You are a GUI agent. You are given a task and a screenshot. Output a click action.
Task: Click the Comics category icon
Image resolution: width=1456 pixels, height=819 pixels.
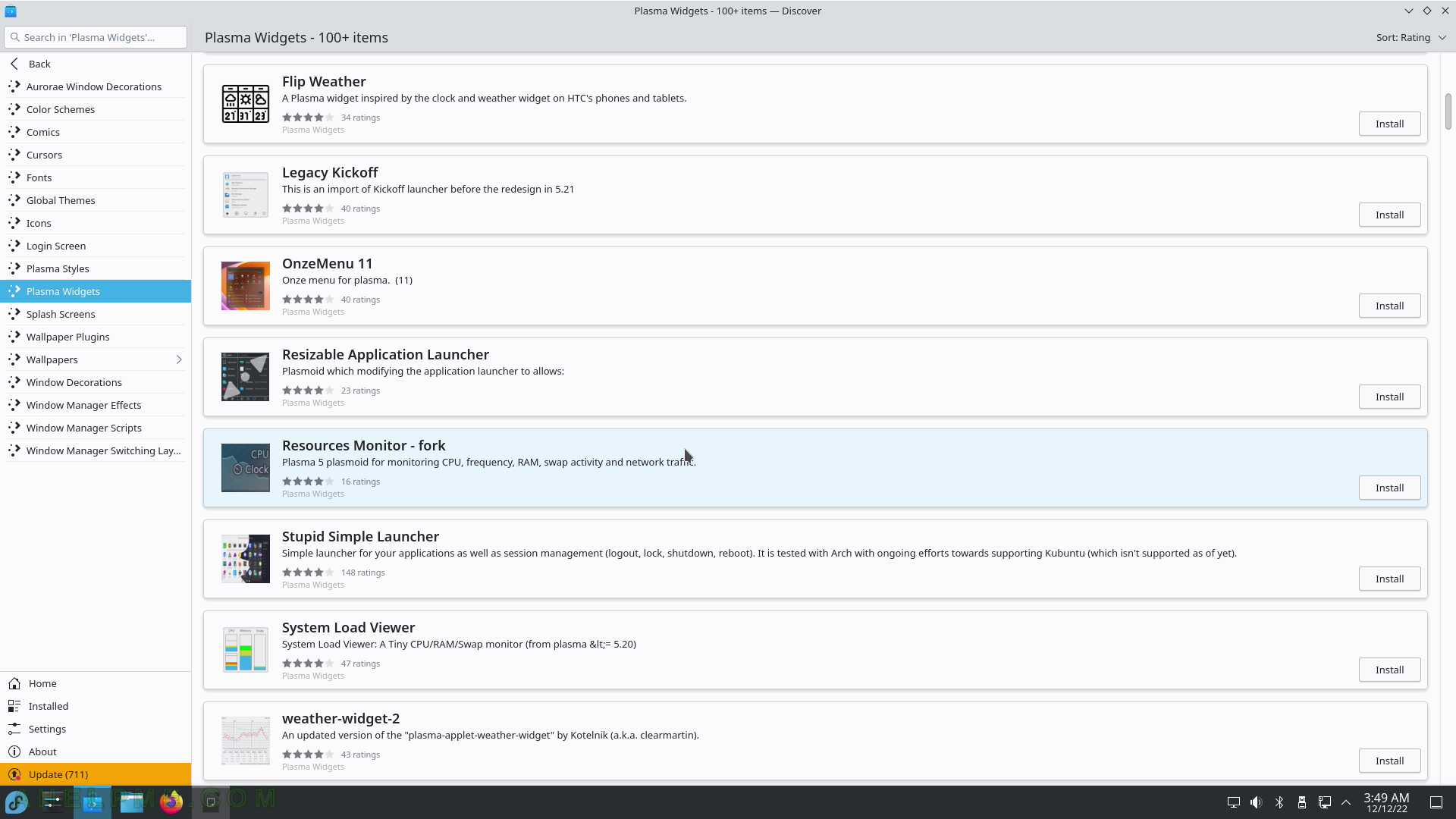coord(14,132)
